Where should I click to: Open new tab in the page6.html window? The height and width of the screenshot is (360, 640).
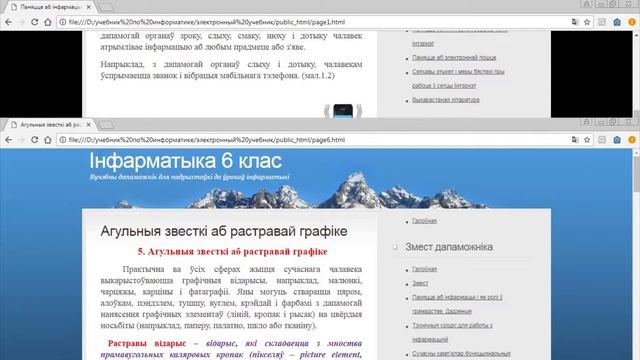tap(106, 124)
